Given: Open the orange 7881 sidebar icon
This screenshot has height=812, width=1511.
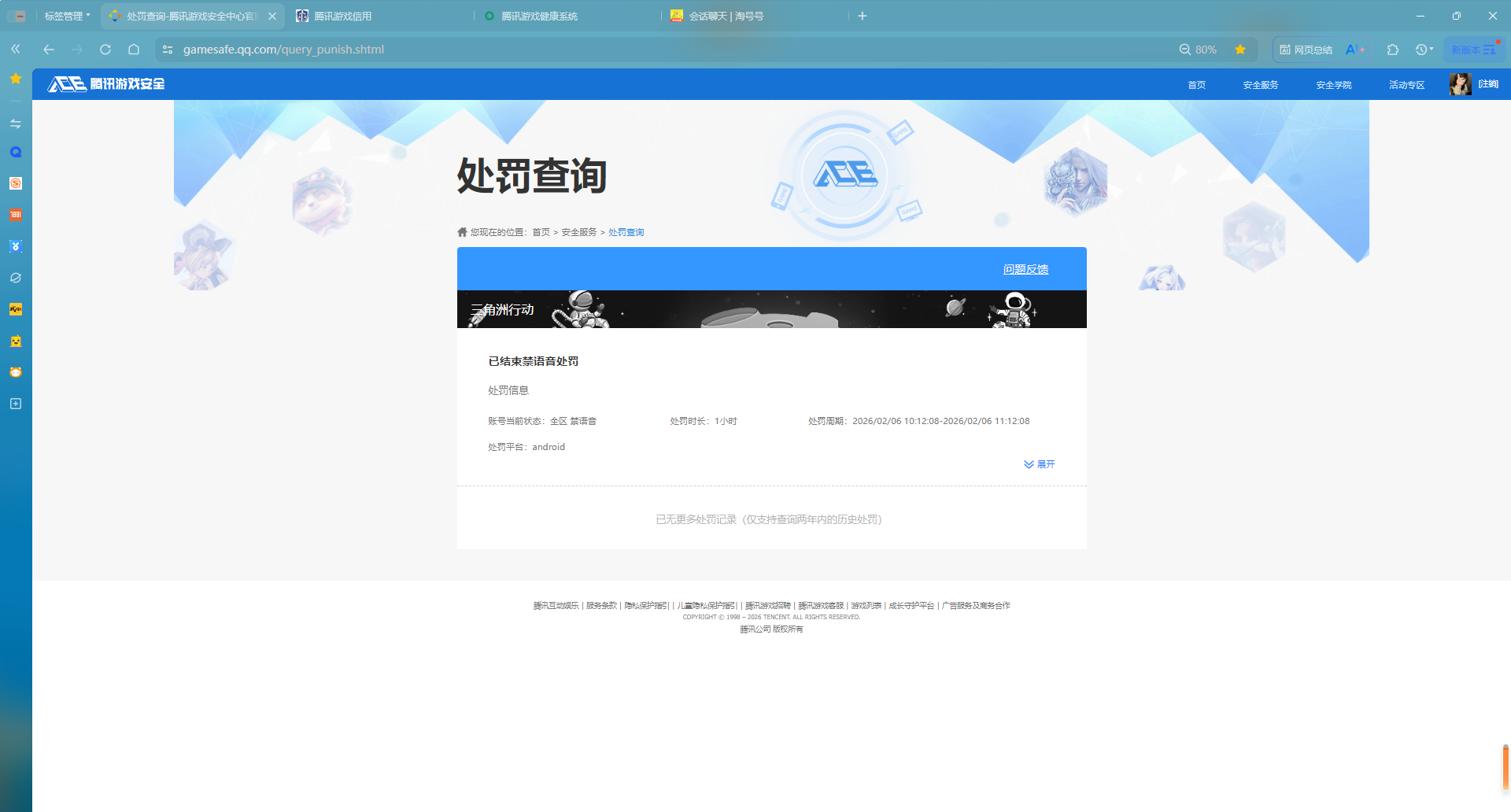Looking at the screenshot, I should 16,215.
